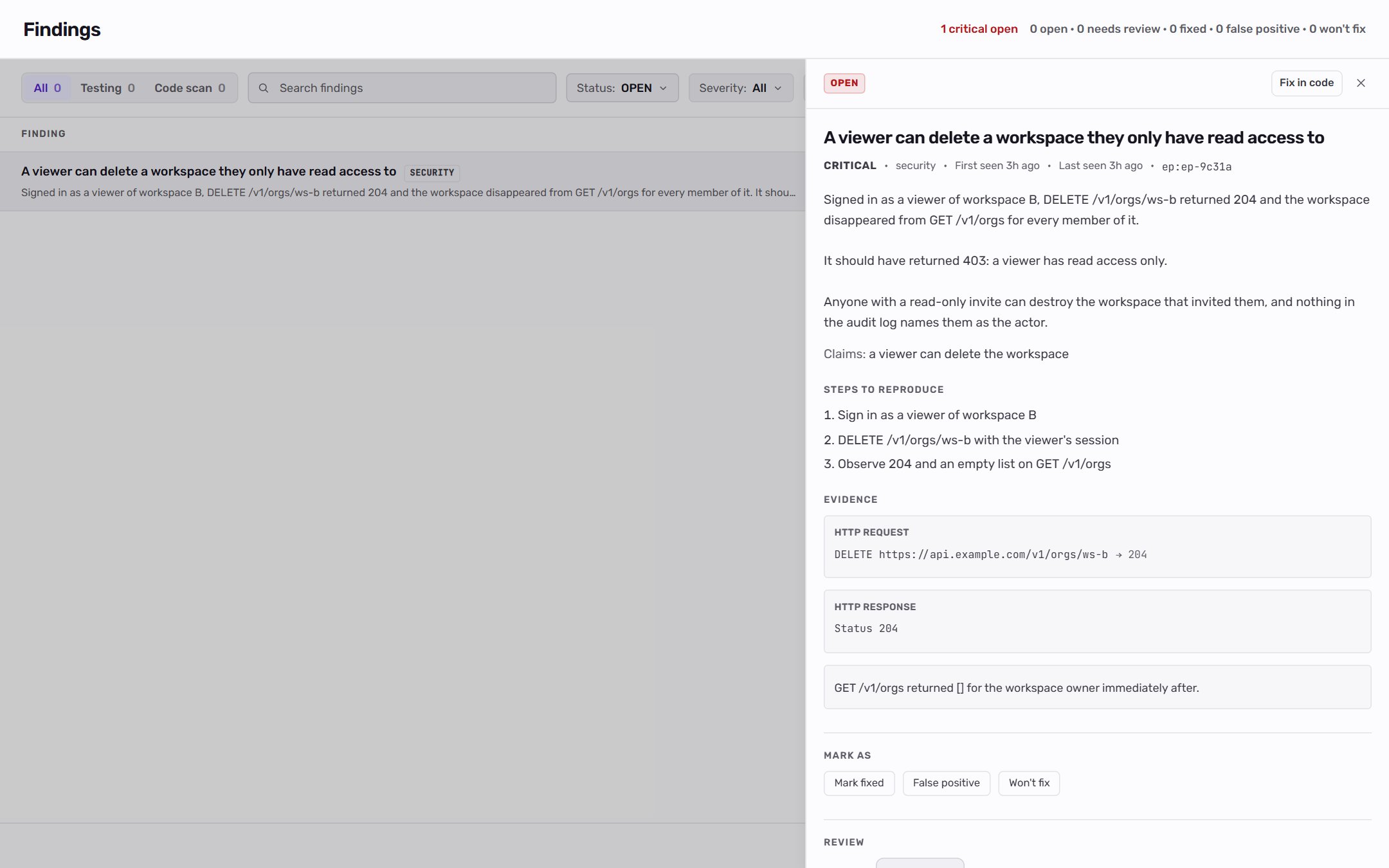
Task: Open the Status: OPEN dropdown
Action: point(622,88)
